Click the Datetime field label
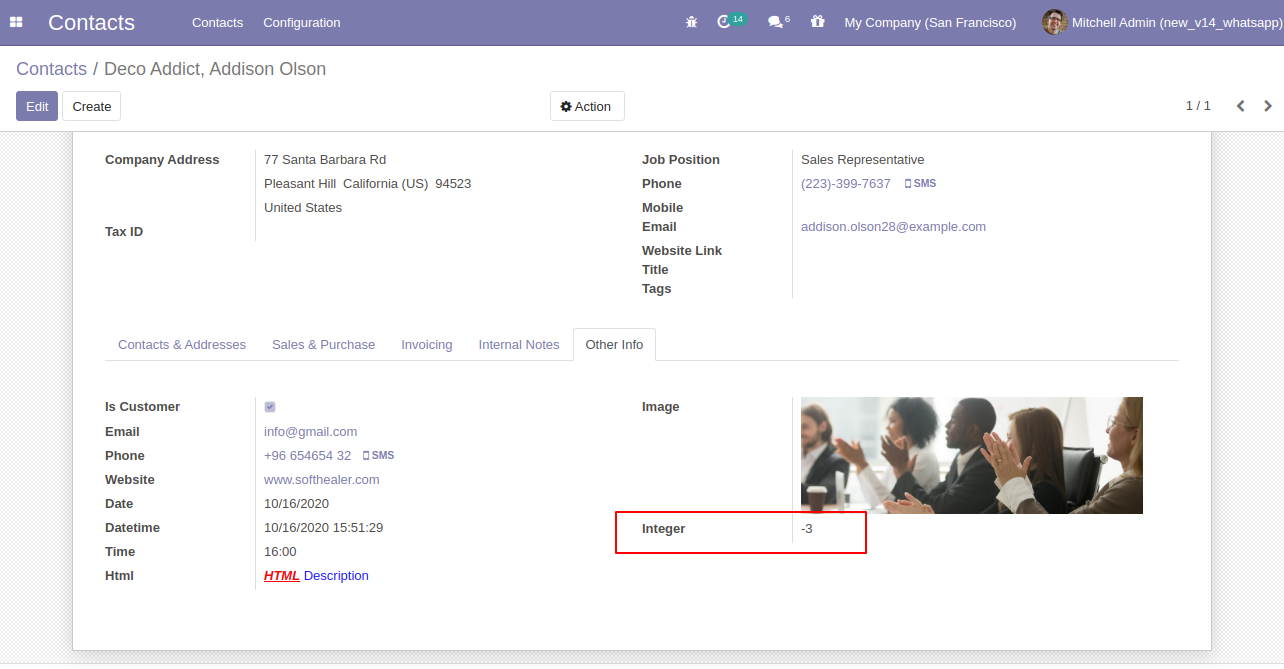The image size is (1284, 669). 132,528
